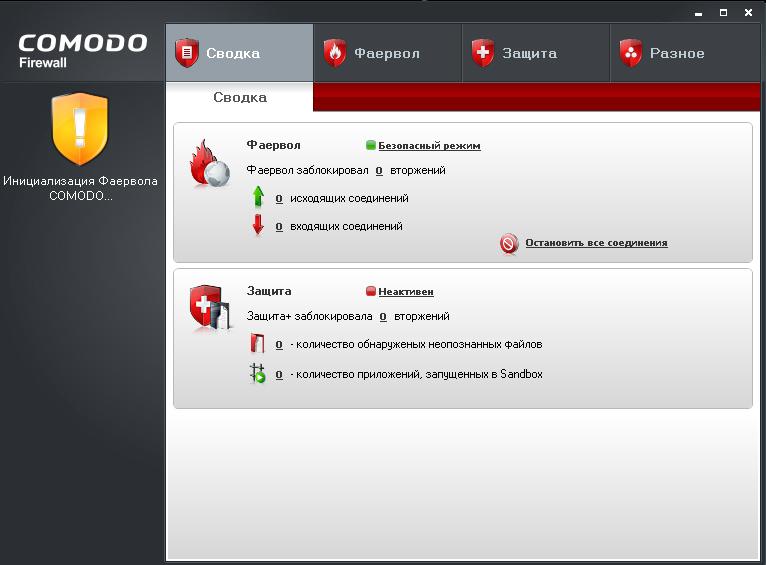Image resolution: width=766 pixels, height=565 pixels.
Task: Click the входящих соединений label
Action: point(346,226)
